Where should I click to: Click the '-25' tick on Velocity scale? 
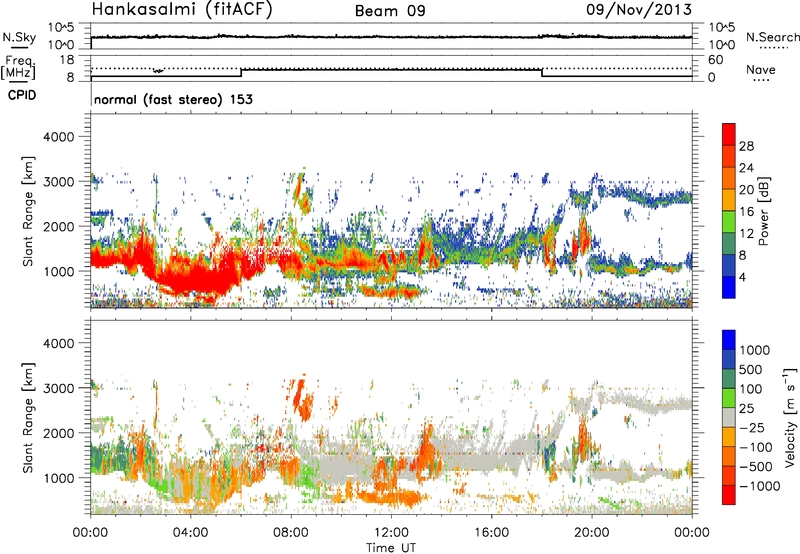click(752, 427)
